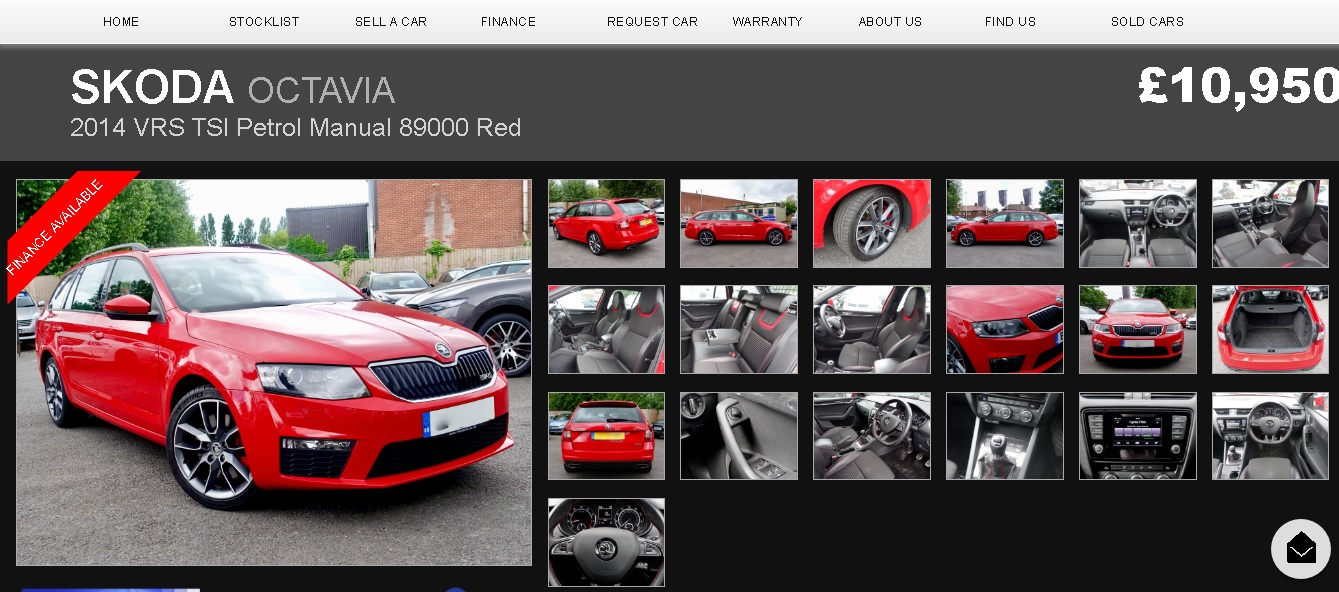View rear three-quarter car thumbnail
This screenshot has height=592, width=1339.
606,223
